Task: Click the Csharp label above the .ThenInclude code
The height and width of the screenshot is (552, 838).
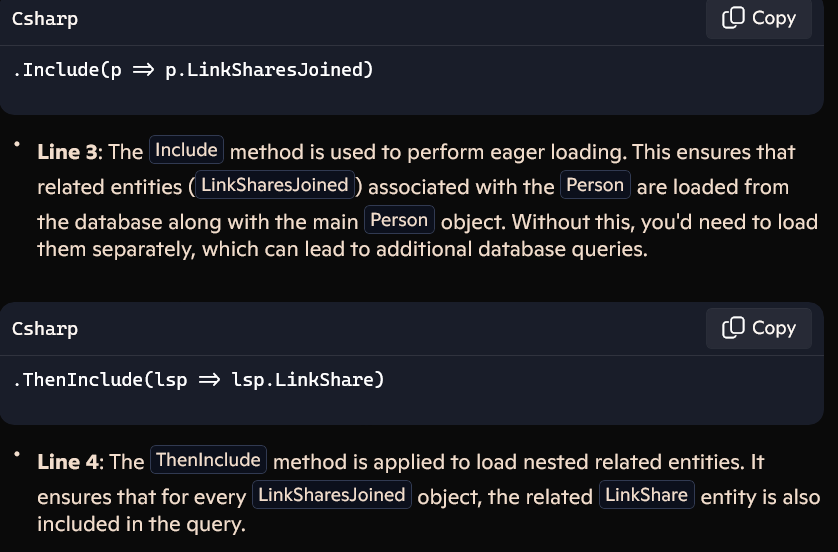Action: tap(45, 329)
